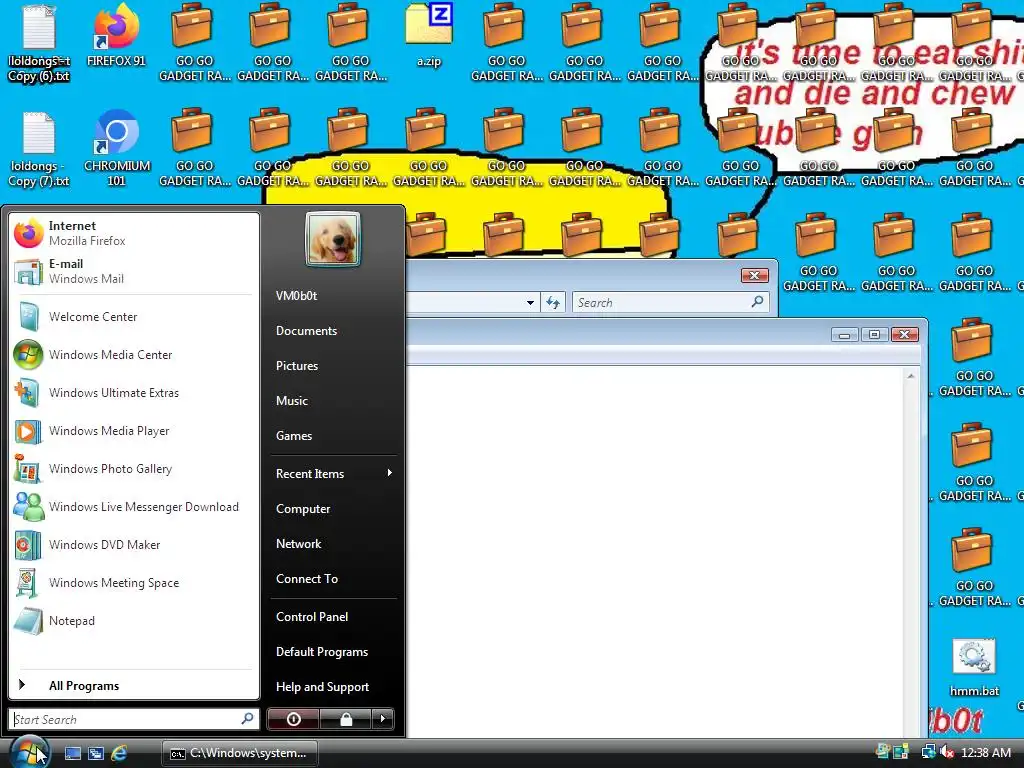Click the golden retriever user picture
The image size is (1024, 768).
coord(332,239)
